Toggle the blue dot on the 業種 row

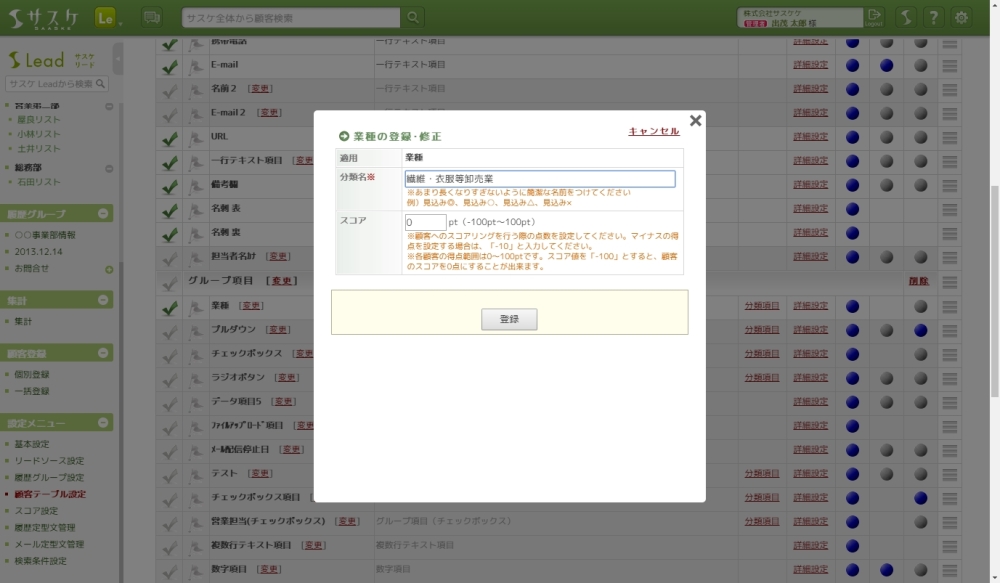(853, 306)
